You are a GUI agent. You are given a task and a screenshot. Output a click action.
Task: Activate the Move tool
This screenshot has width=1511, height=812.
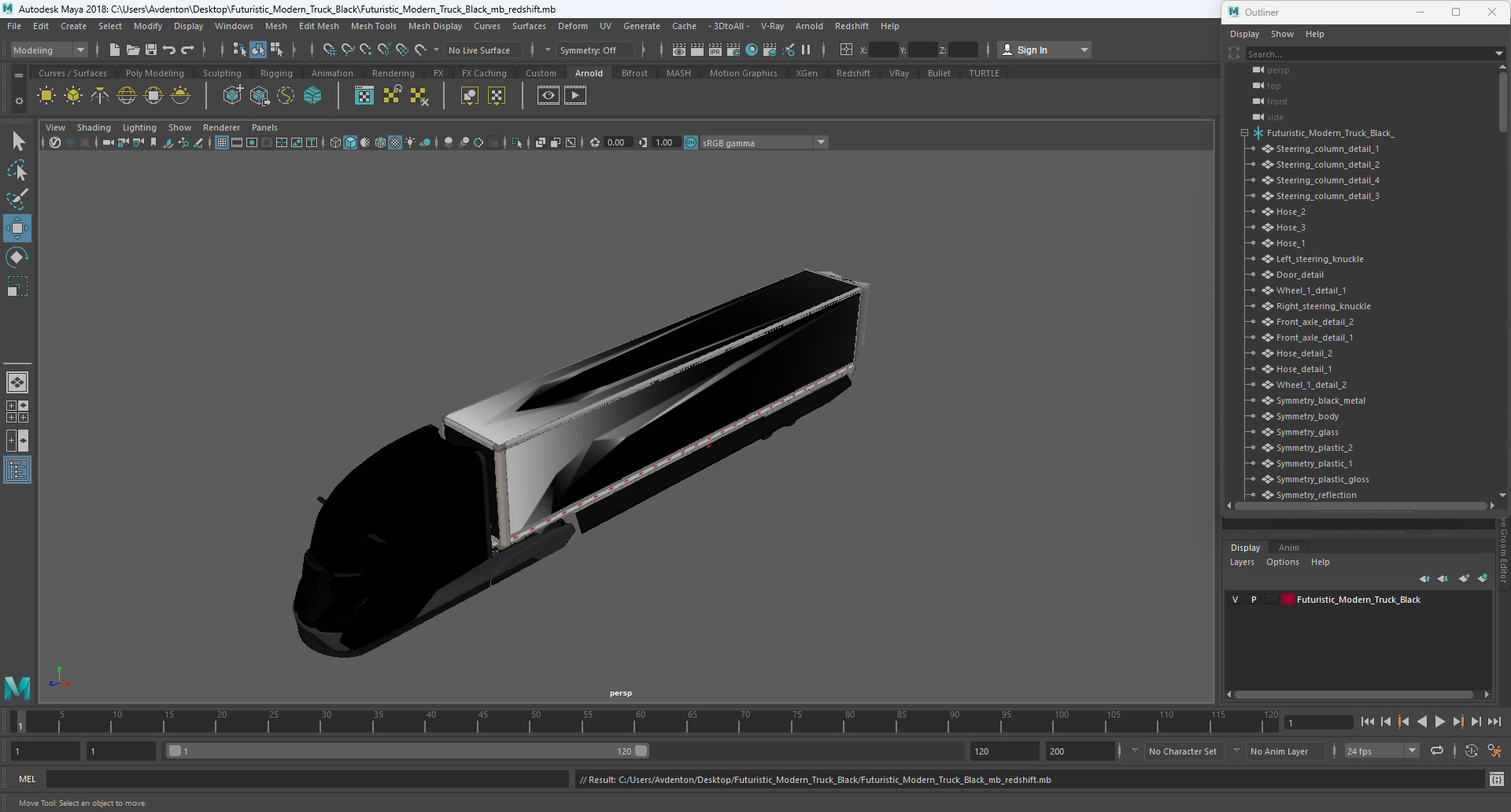pos(17,228)
